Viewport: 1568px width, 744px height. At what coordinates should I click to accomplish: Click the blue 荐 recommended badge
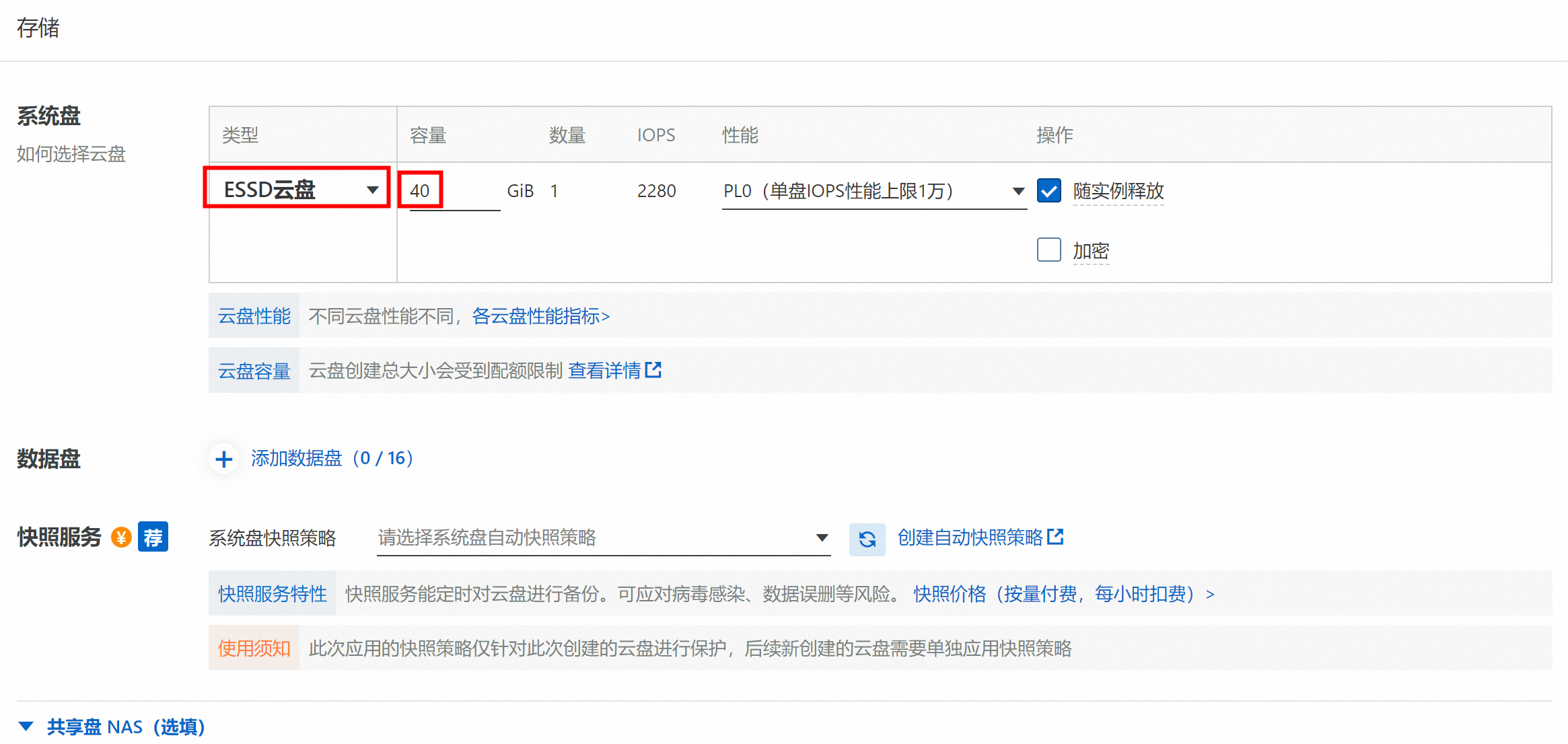click(x=153, y=537)
